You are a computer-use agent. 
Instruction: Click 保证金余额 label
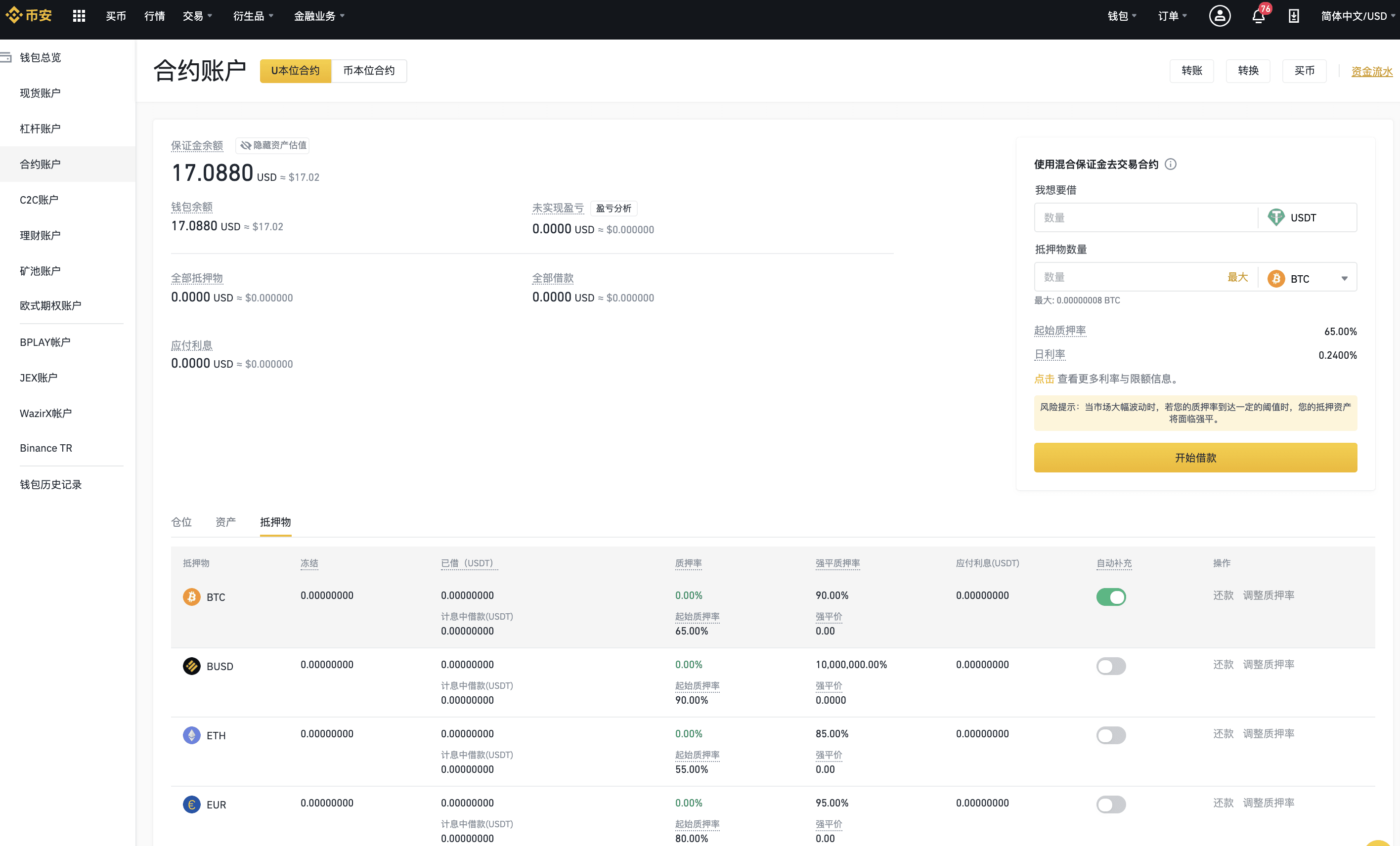pyautogui.click(x=197, y=145)
